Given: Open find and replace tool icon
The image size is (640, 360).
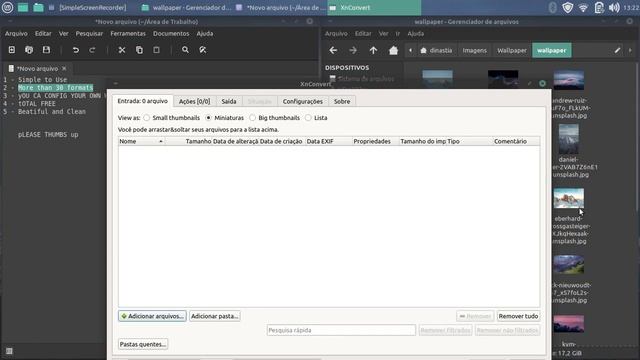Looking at the screenshot, I should [203, 50].
